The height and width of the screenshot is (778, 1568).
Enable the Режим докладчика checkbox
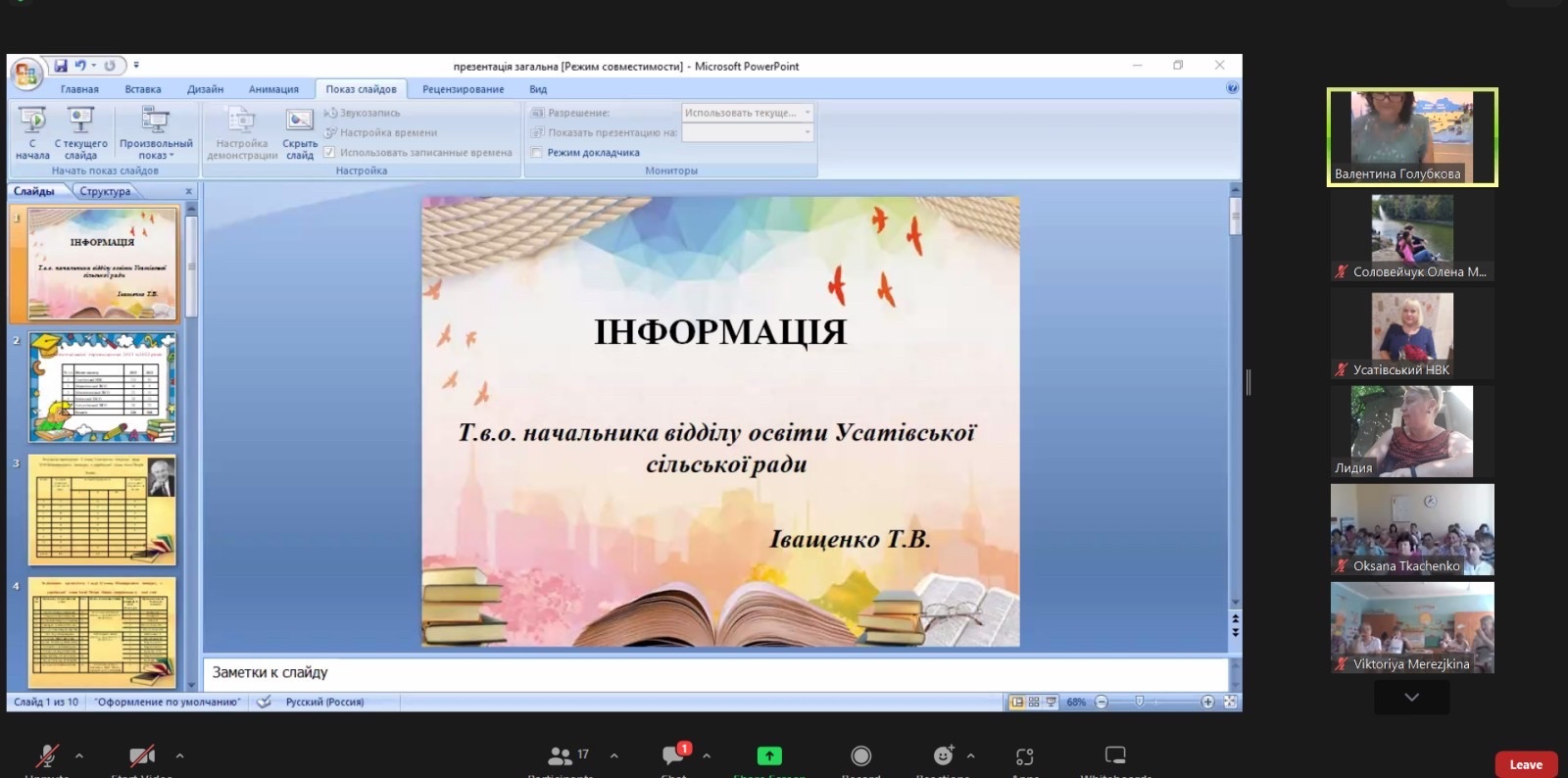pos(537,152)
